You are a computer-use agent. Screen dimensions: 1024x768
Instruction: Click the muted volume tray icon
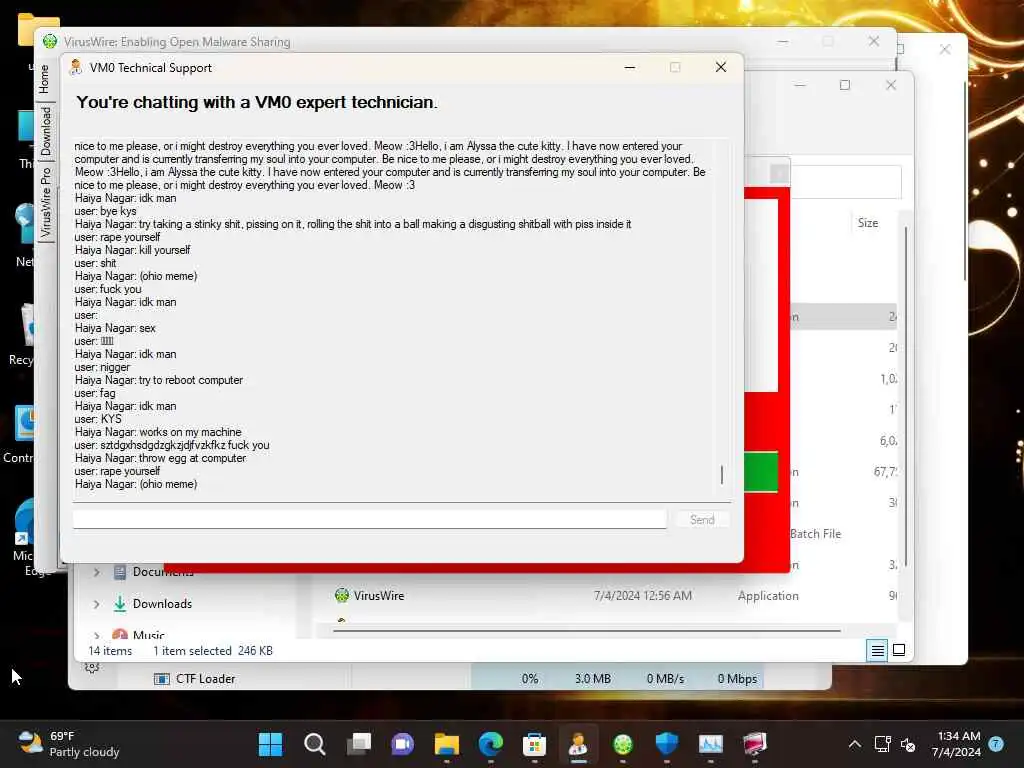tap(908, 744)
